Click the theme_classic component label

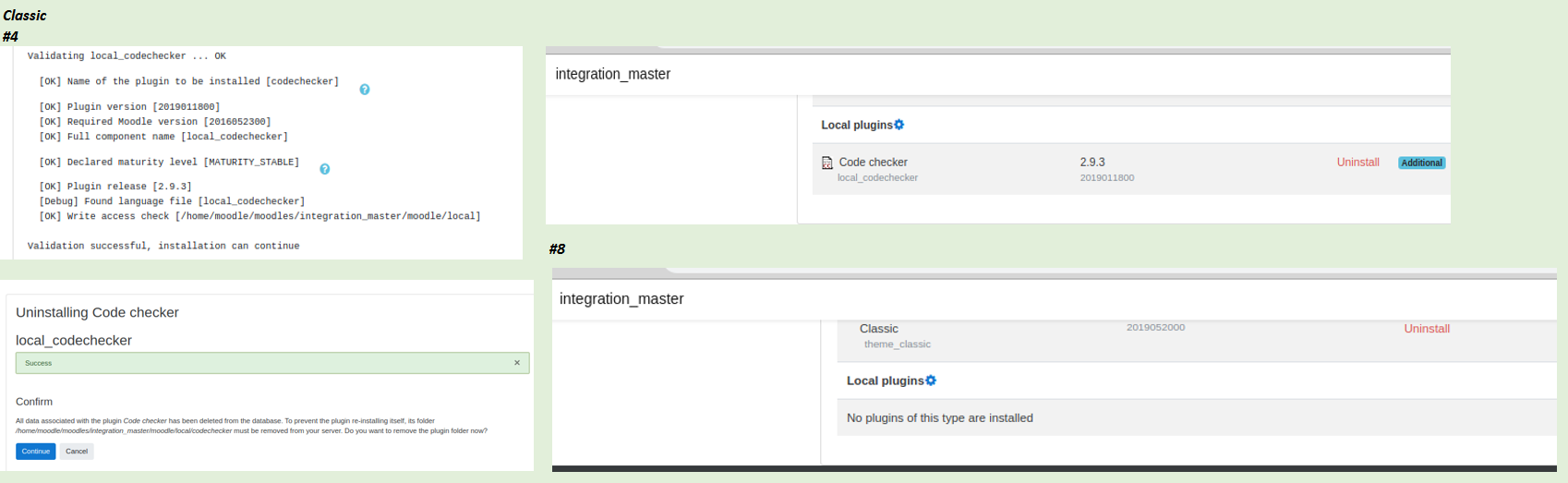(898, 344)
